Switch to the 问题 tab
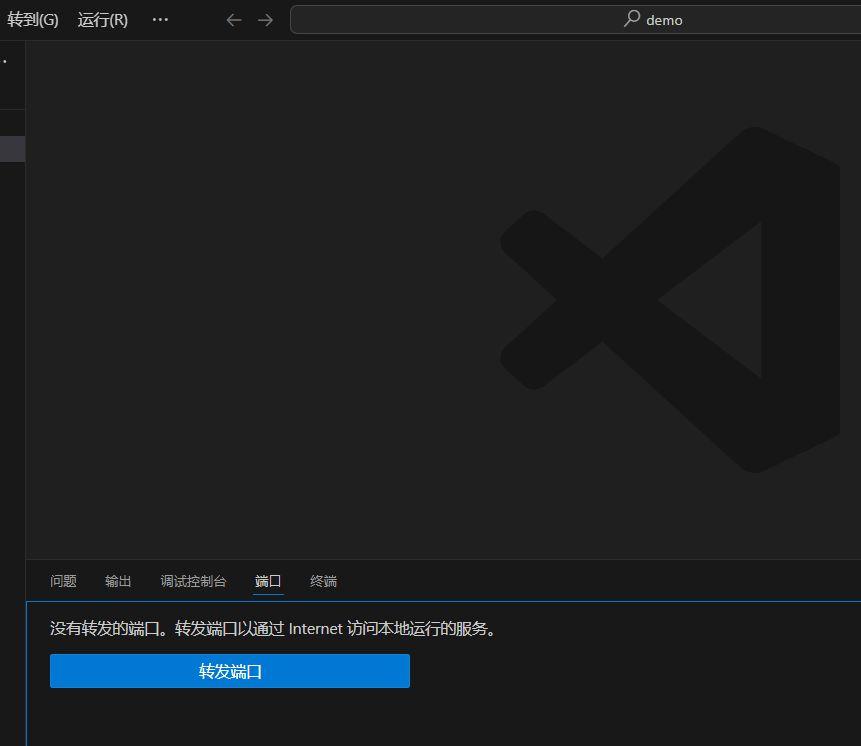 point(63,581)
